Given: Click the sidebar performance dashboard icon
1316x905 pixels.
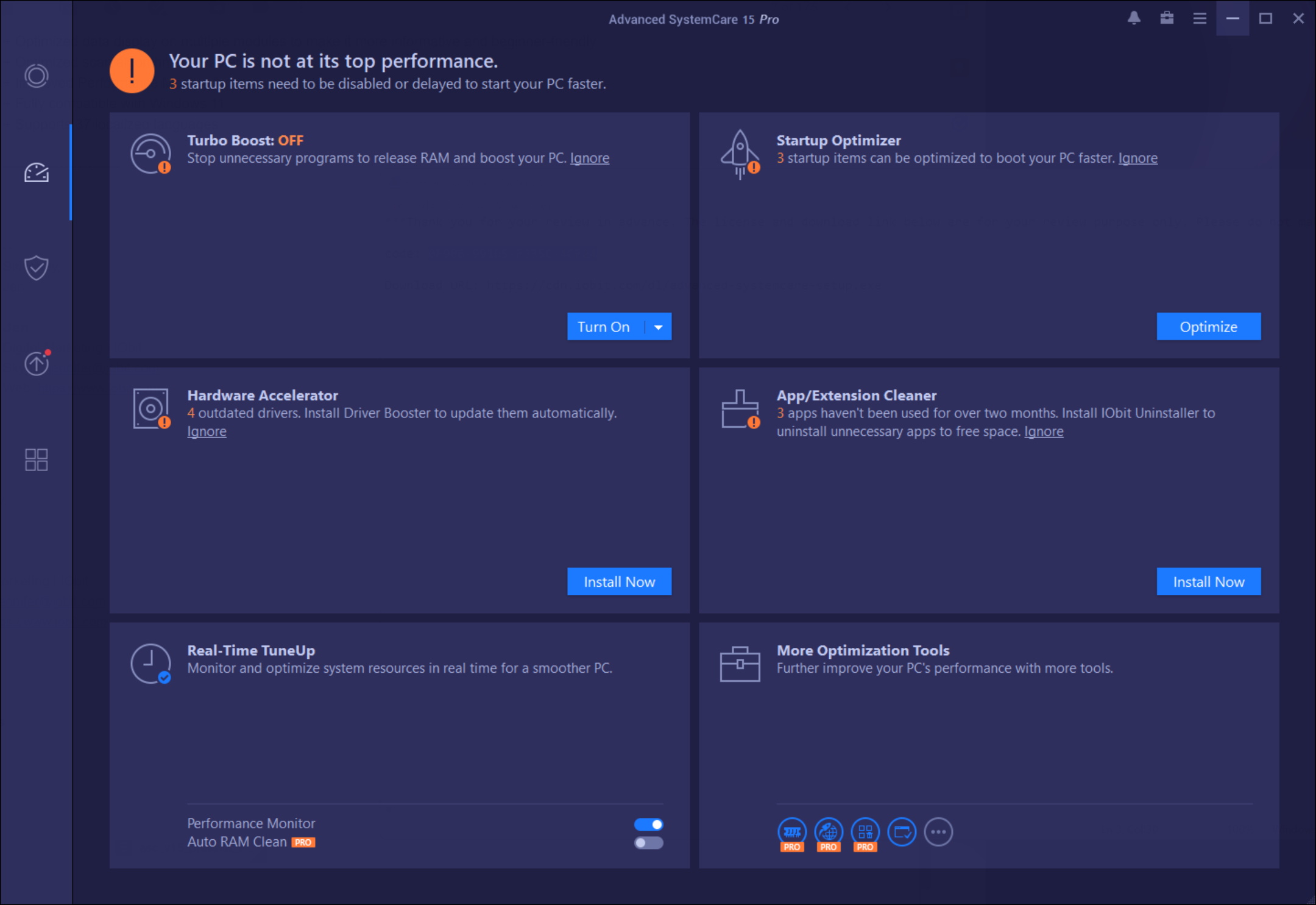Looking at the screenshot, I should coord(35,172).
